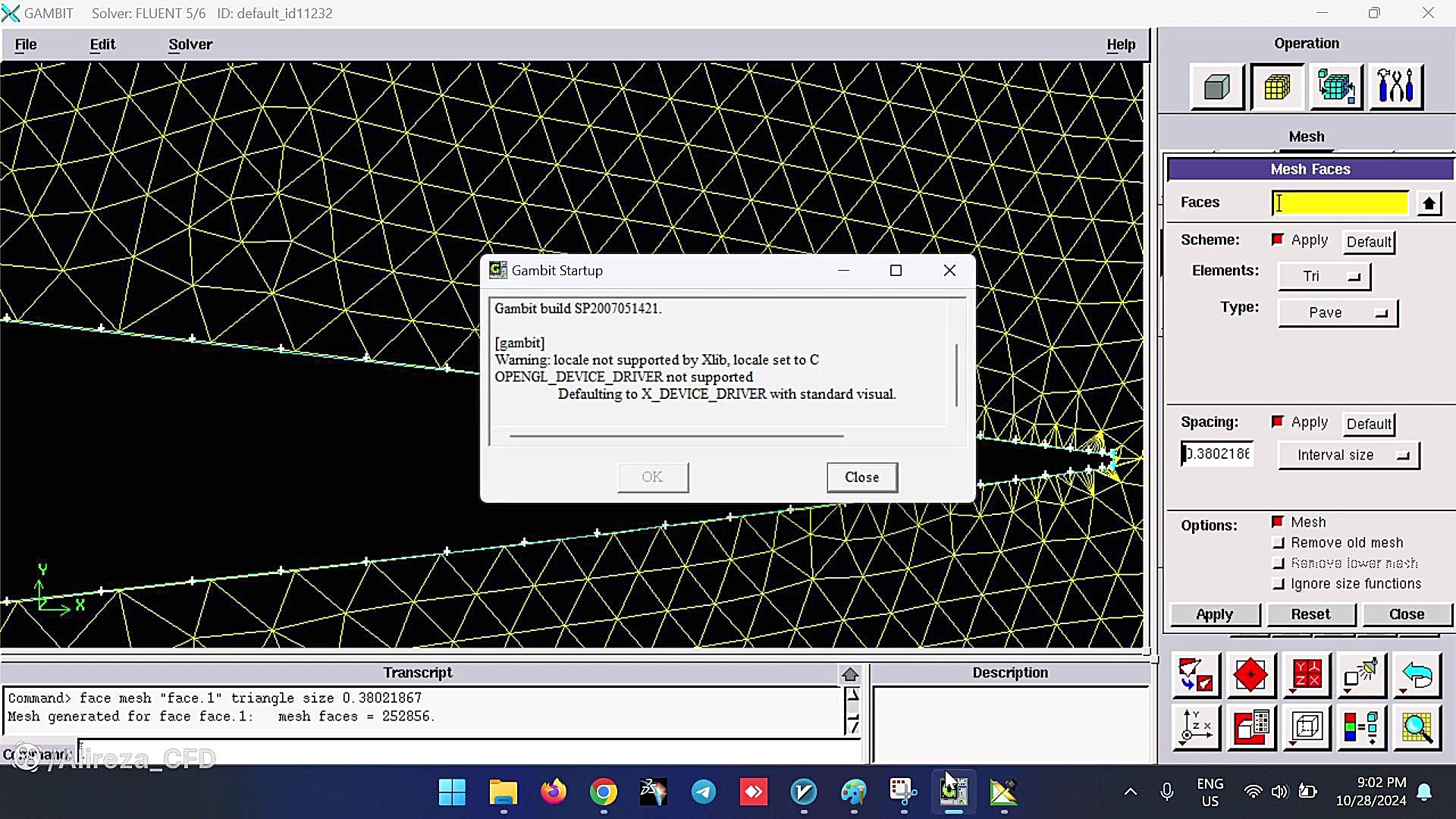
Task: Click the Orient Model XYZ axes icon
Action: (1195, 728)
